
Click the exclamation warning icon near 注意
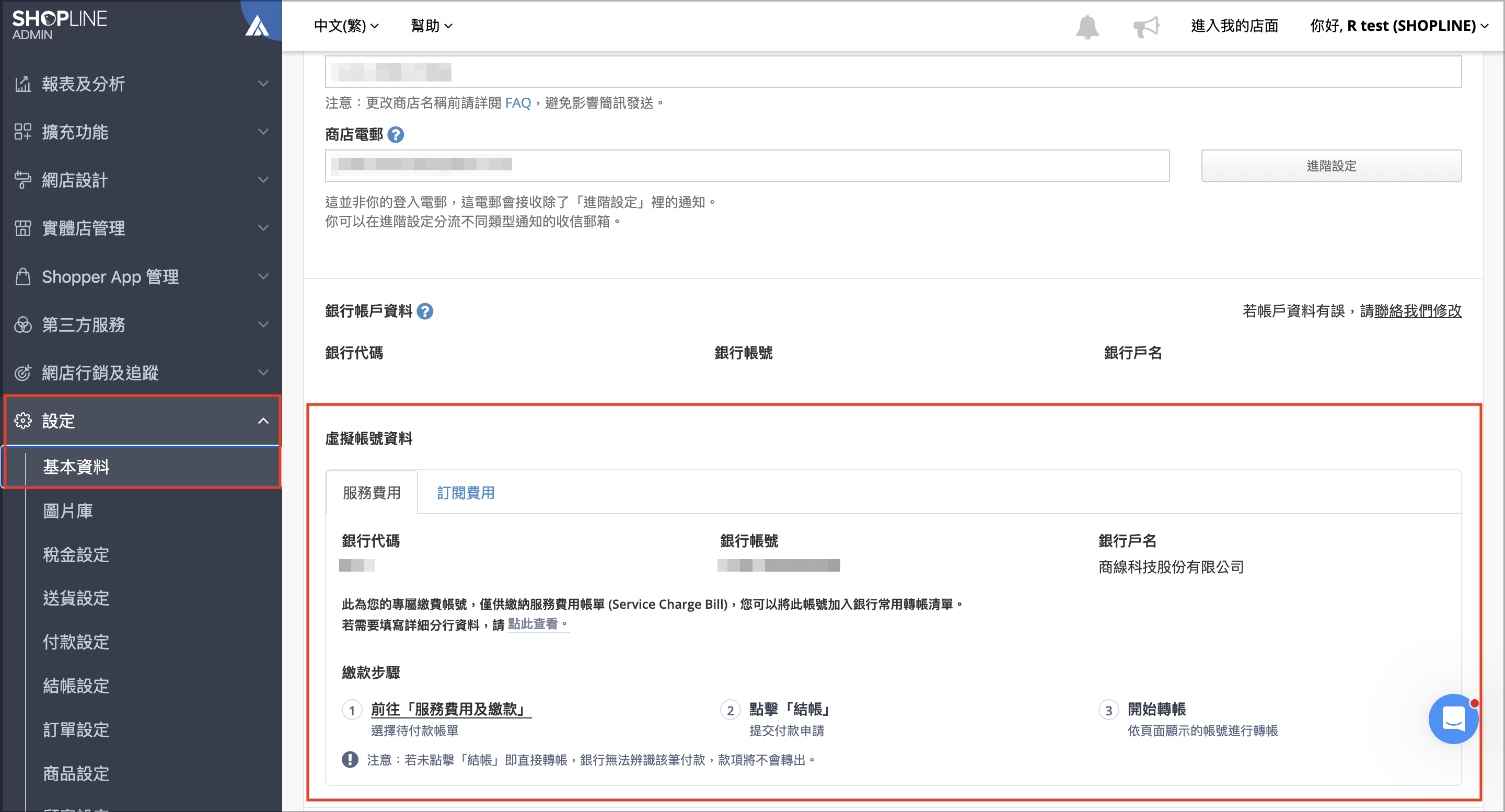tap(350, 759)
